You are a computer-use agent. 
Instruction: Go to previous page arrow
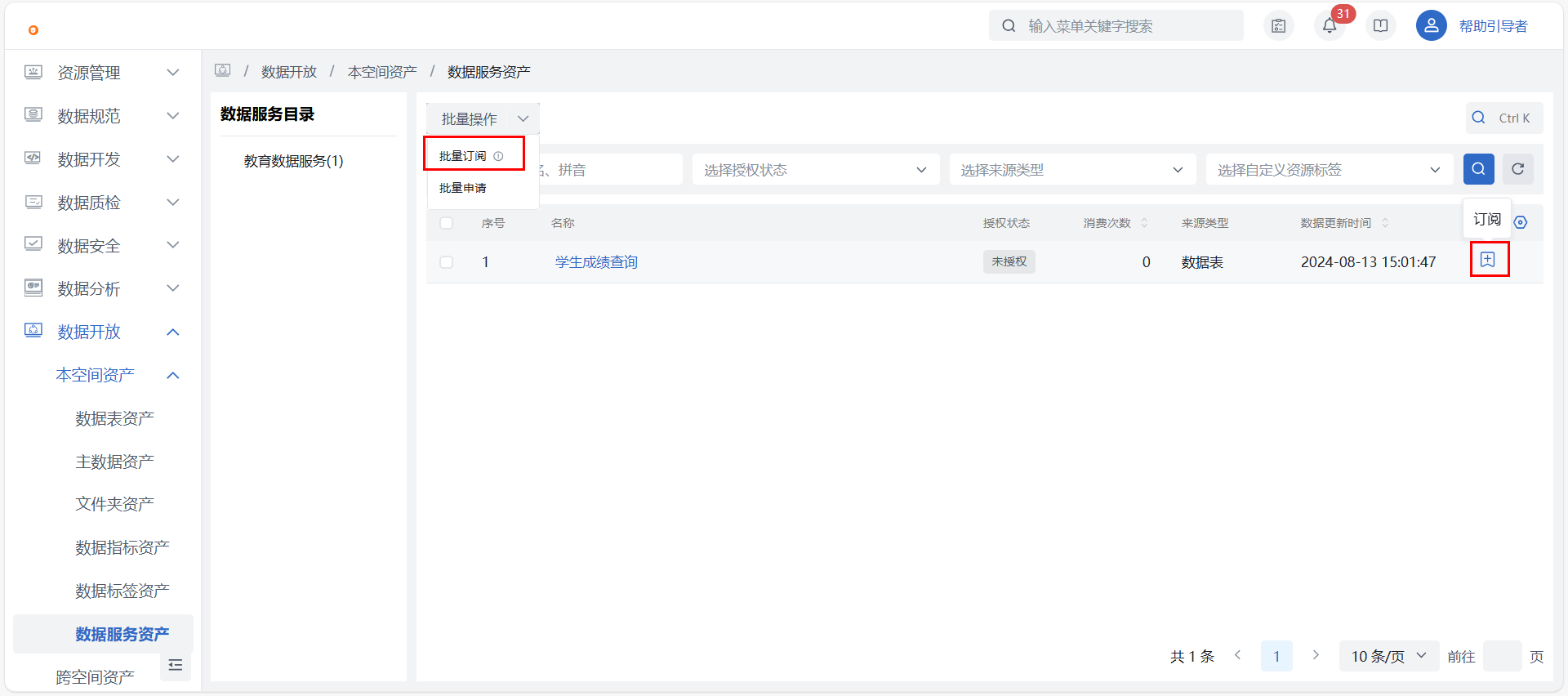point(1238,655)
